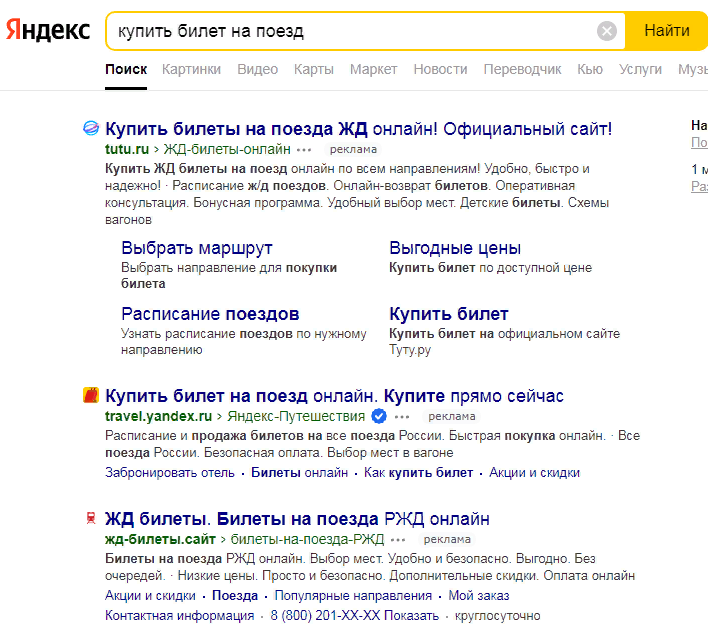Click the red train favicon icon
Viewport: 708px width, 637px height.
(91, 518)
